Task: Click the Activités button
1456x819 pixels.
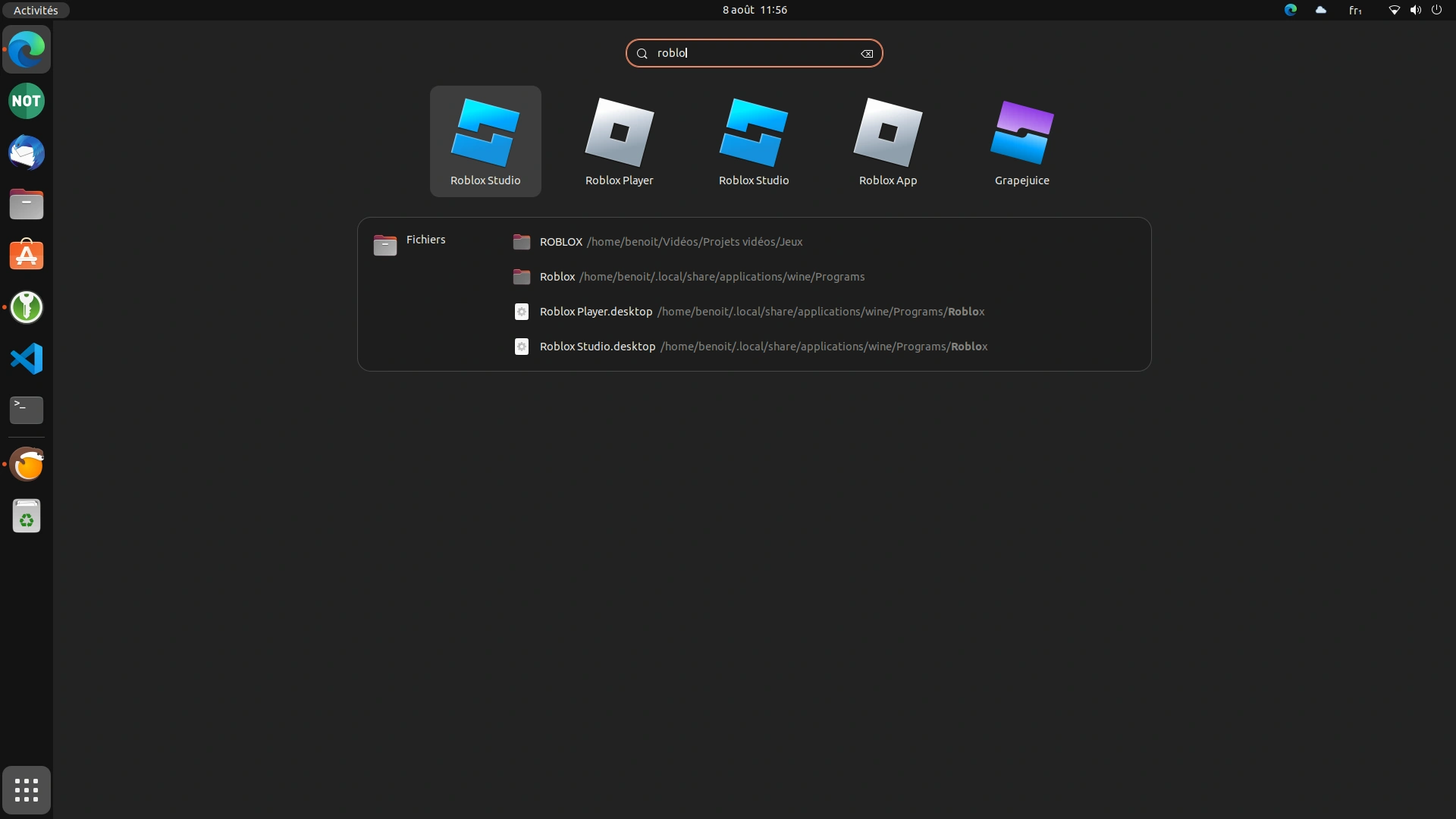Action: pos(36,10)
